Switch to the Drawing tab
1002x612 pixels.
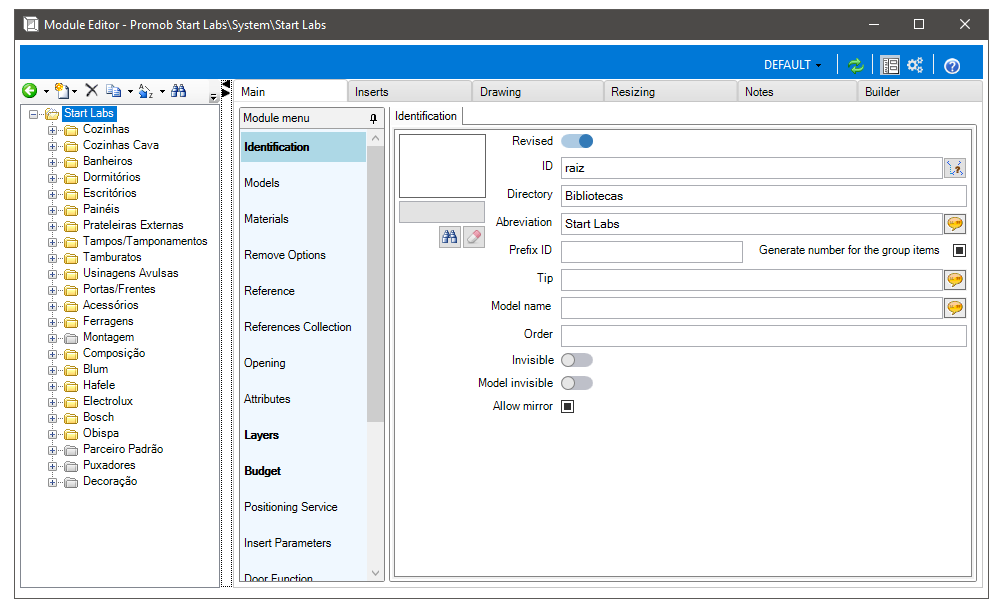pyautogui.click(x=500, y=92)
